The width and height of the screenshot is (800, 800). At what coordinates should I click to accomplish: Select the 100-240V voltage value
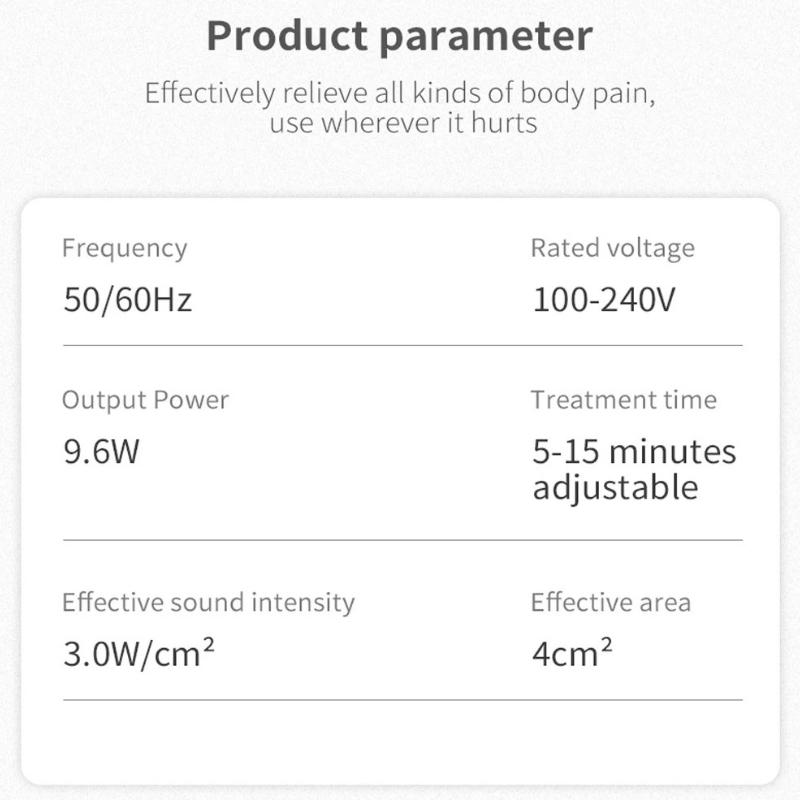[604, 300]
